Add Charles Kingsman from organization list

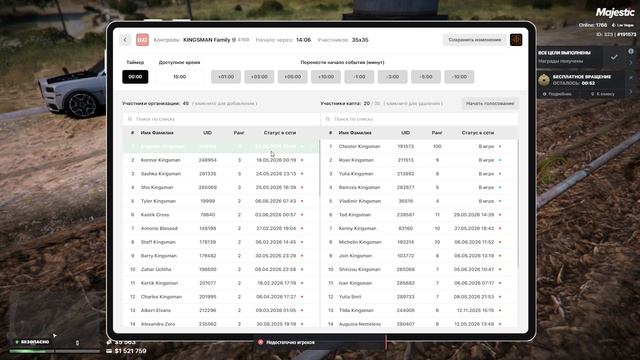pos(221,297)
